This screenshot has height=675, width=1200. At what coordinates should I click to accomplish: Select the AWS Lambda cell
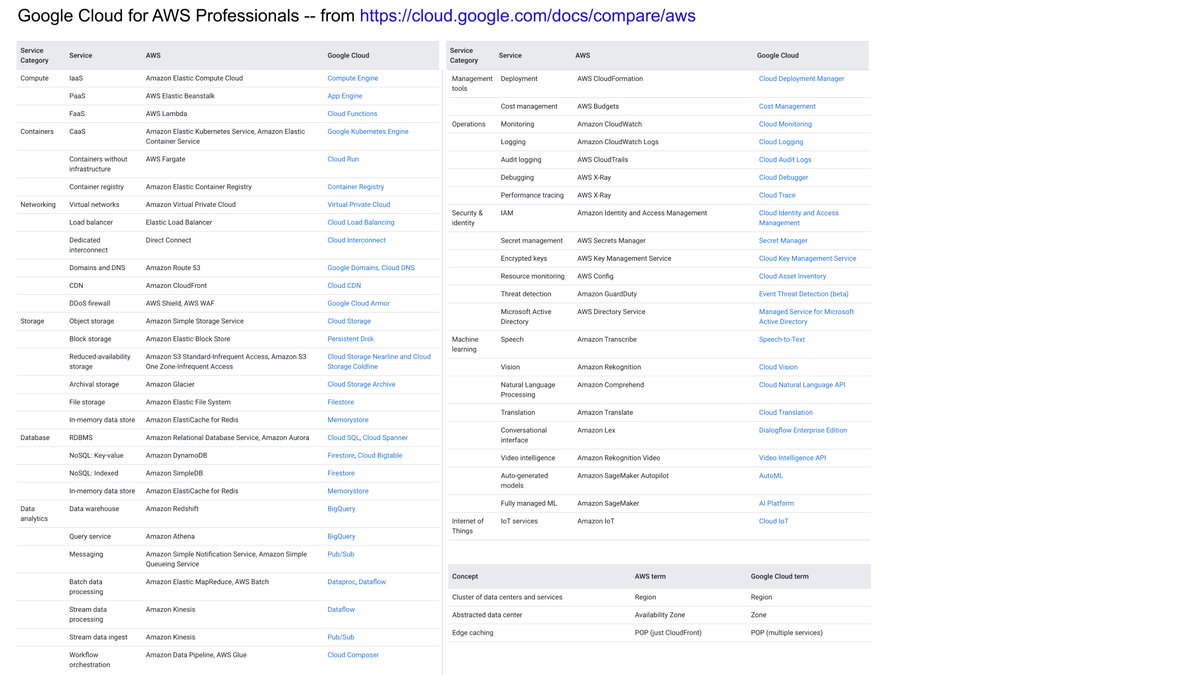(166, 114)
